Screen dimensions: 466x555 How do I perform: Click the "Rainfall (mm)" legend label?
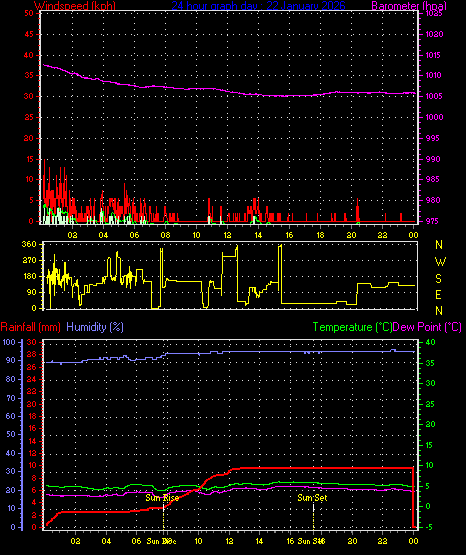pyautogui.click(x=30, y=327)
